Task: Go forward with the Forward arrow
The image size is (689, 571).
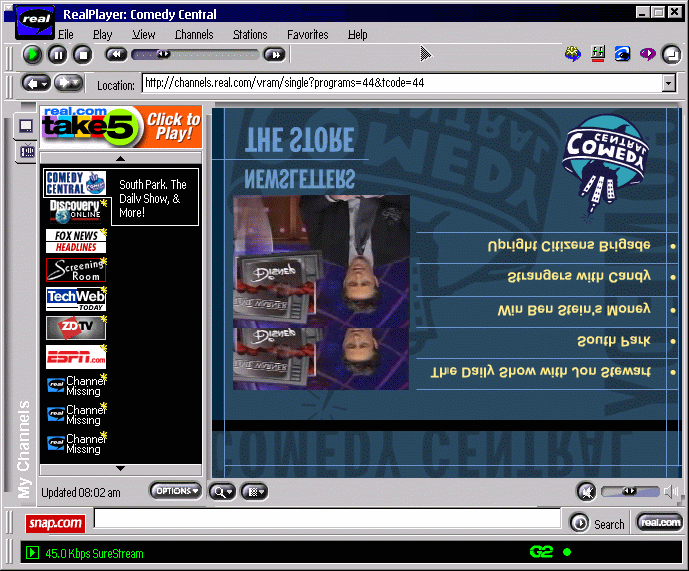Action: tap(68, 83)
